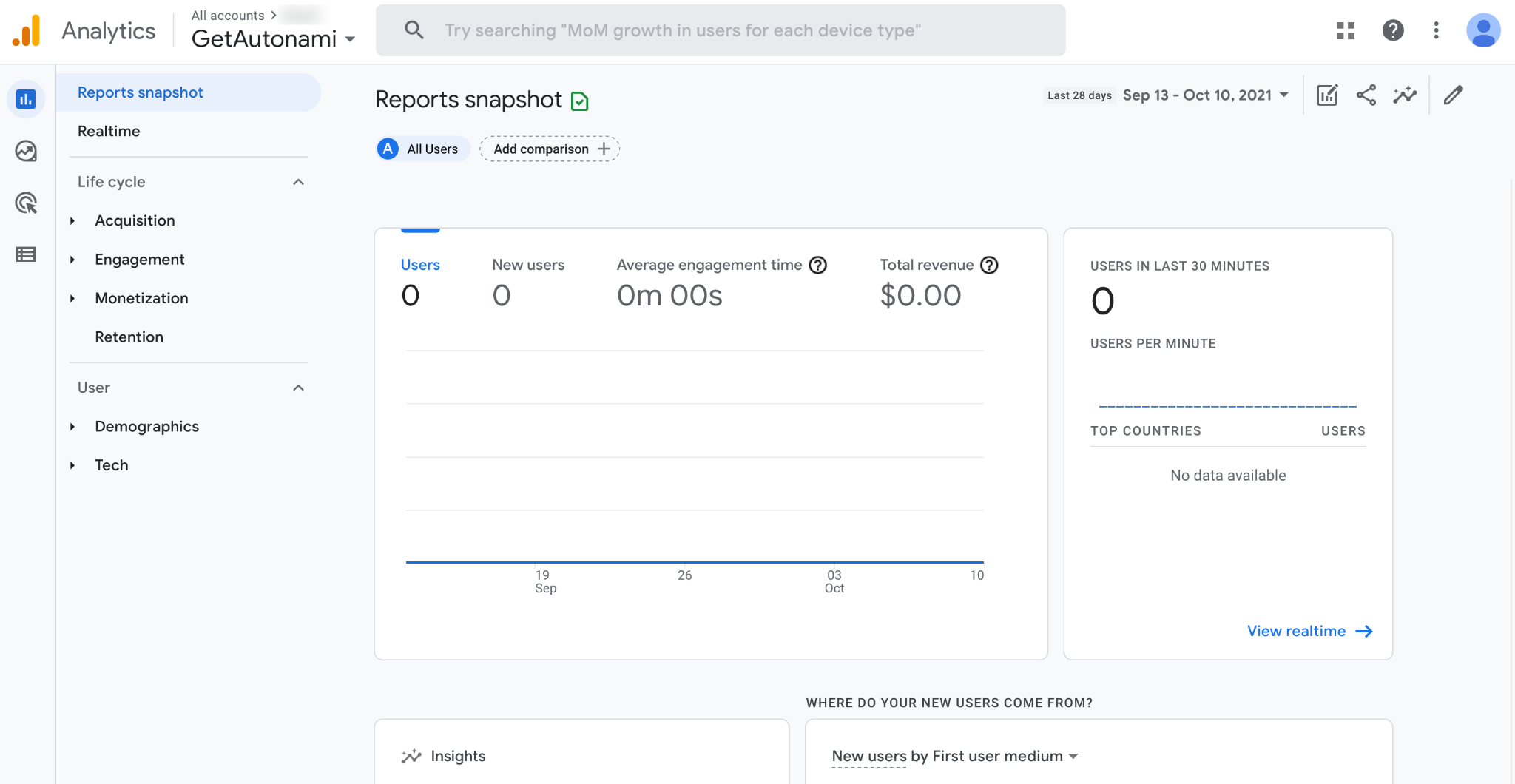Click the Reports icon in the left rail
The image size is (1515, 784).
[x=26, y=98]
